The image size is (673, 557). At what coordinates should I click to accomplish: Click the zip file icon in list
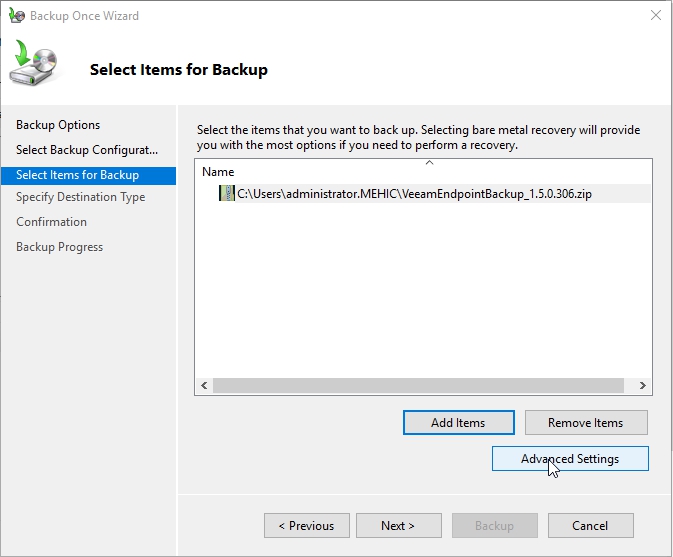pos(227,194)
